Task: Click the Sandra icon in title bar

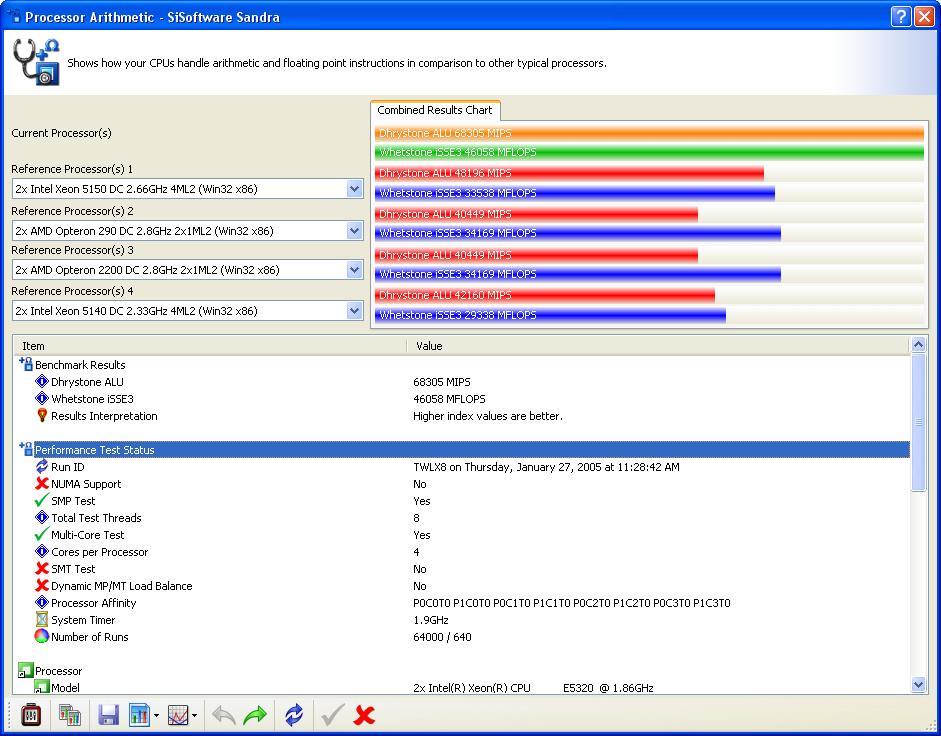Action: coord(13,16)
